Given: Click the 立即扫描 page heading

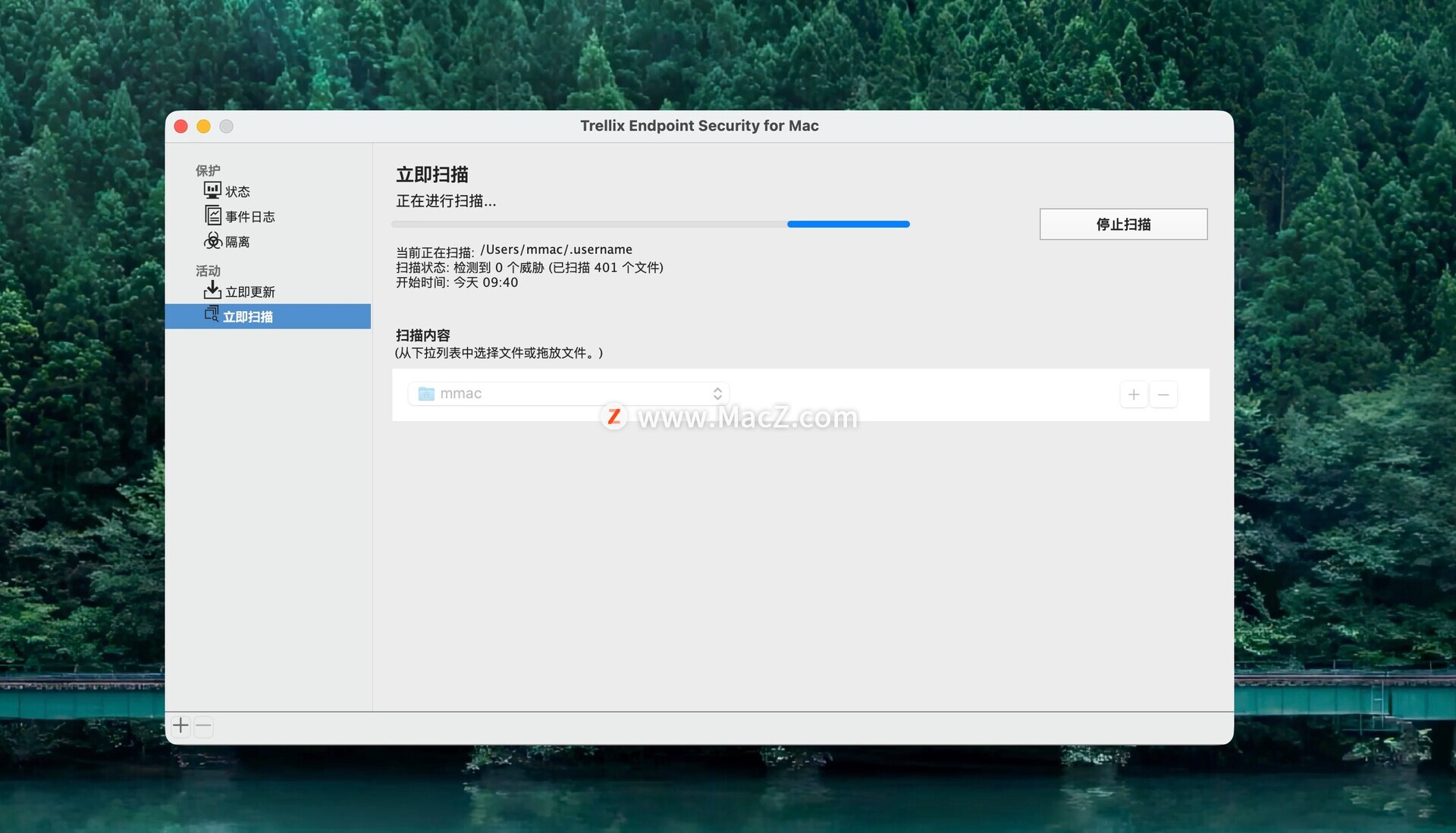Looking at the screenshot, I should 432,174.
